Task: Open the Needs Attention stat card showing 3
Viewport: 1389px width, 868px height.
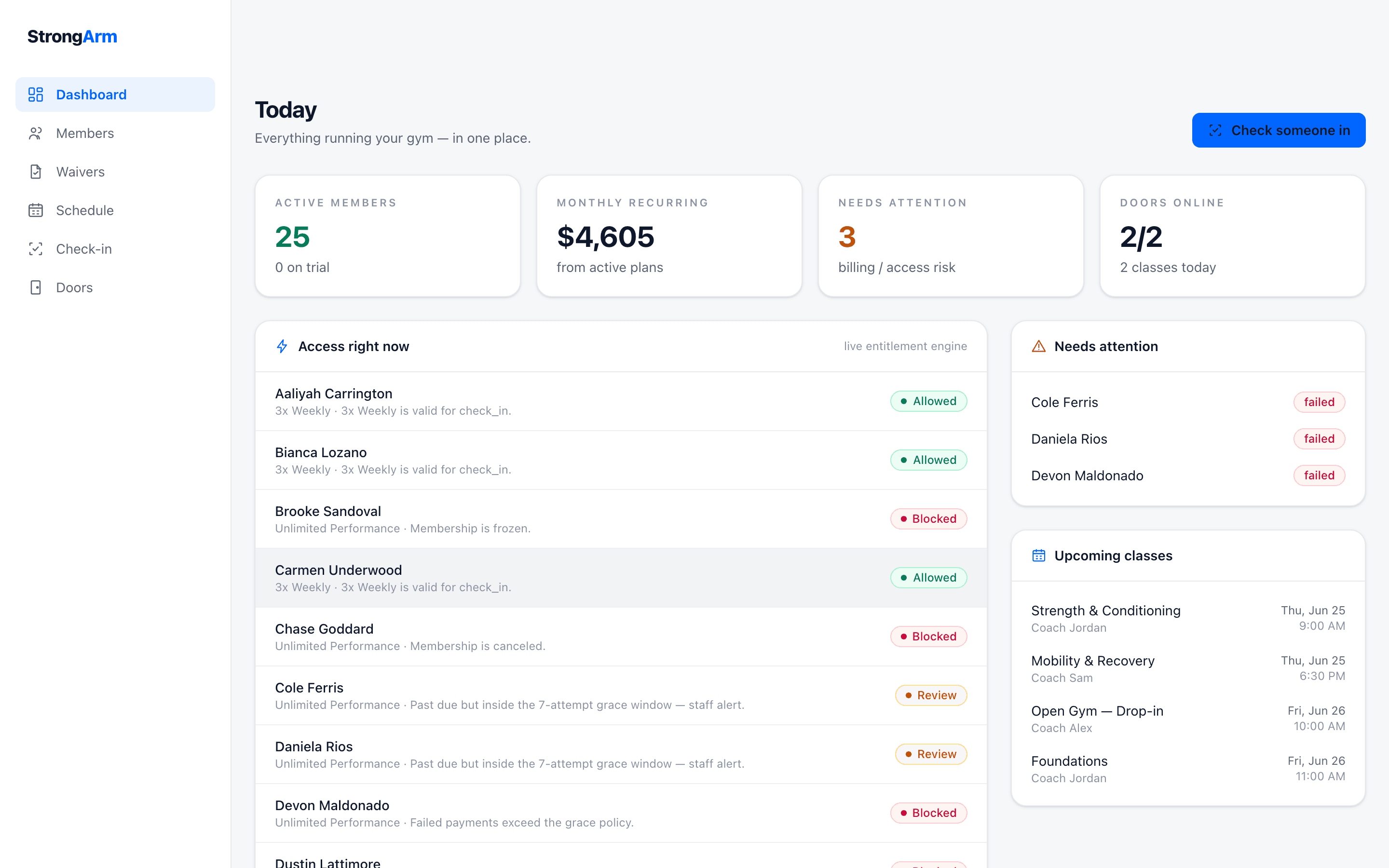Action: [x=951, y=236]
